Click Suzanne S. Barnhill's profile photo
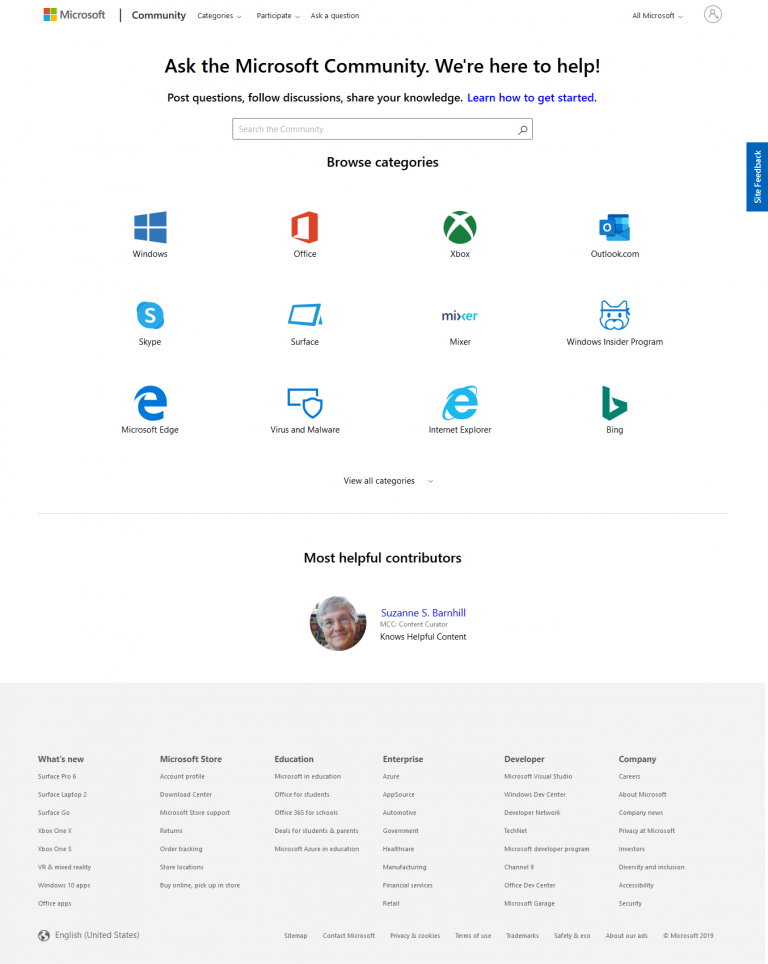Viewport: 768px width, 964px height. [338, 623]
